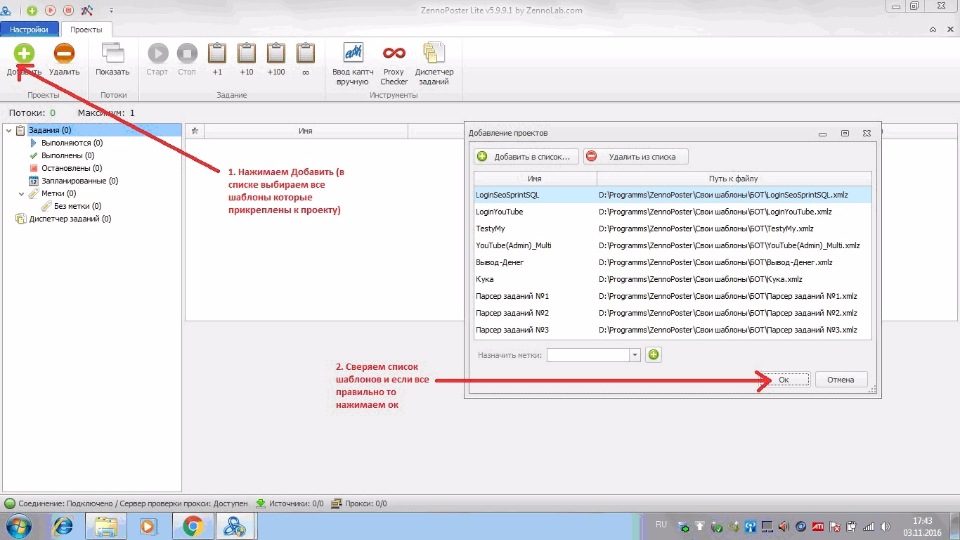Open Internet Explorer from taskbar
Screen dimensions: 960x540
click(x=62, y=527)
